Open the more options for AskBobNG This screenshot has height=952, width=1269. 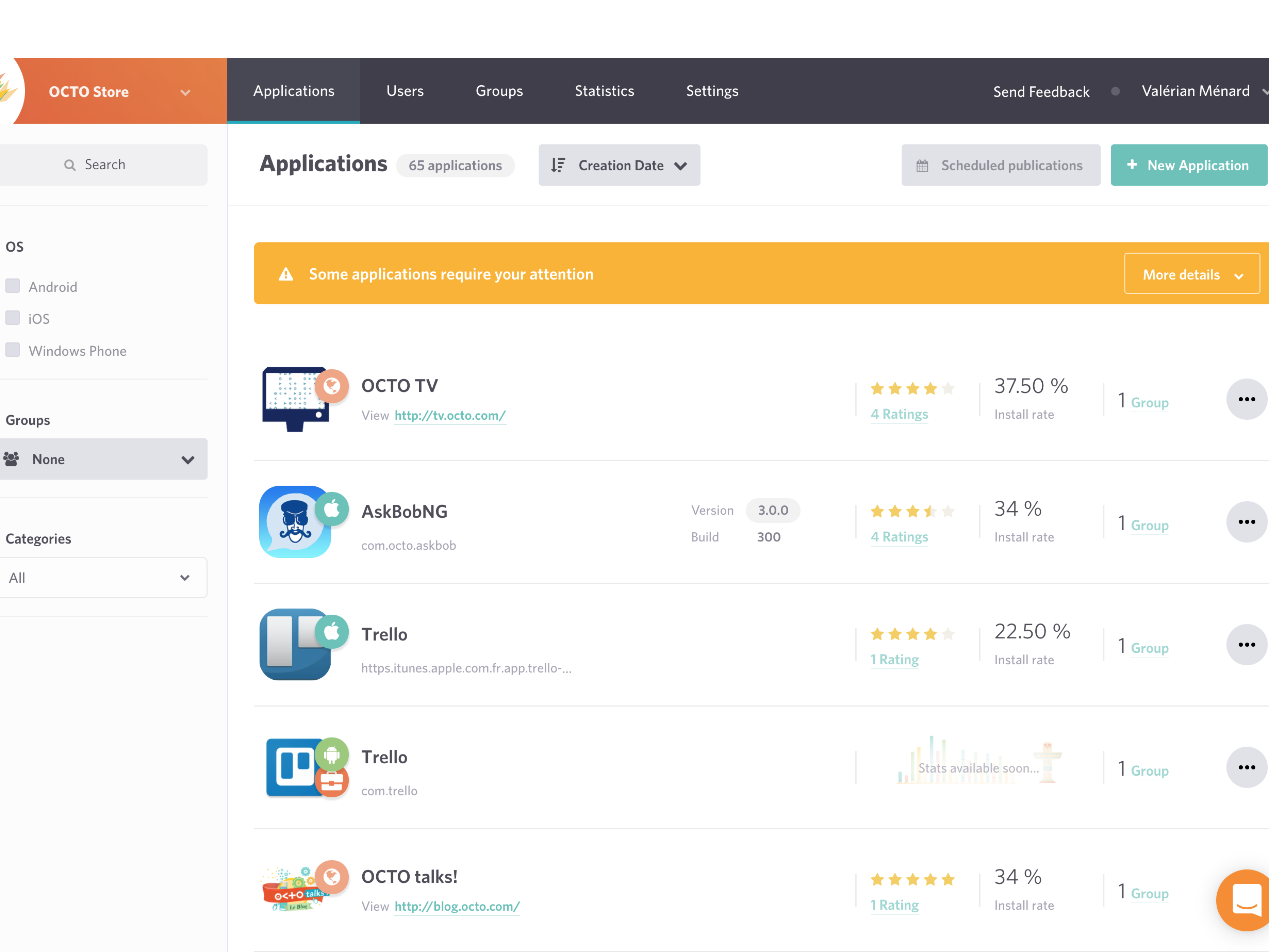click(1246, 522)
